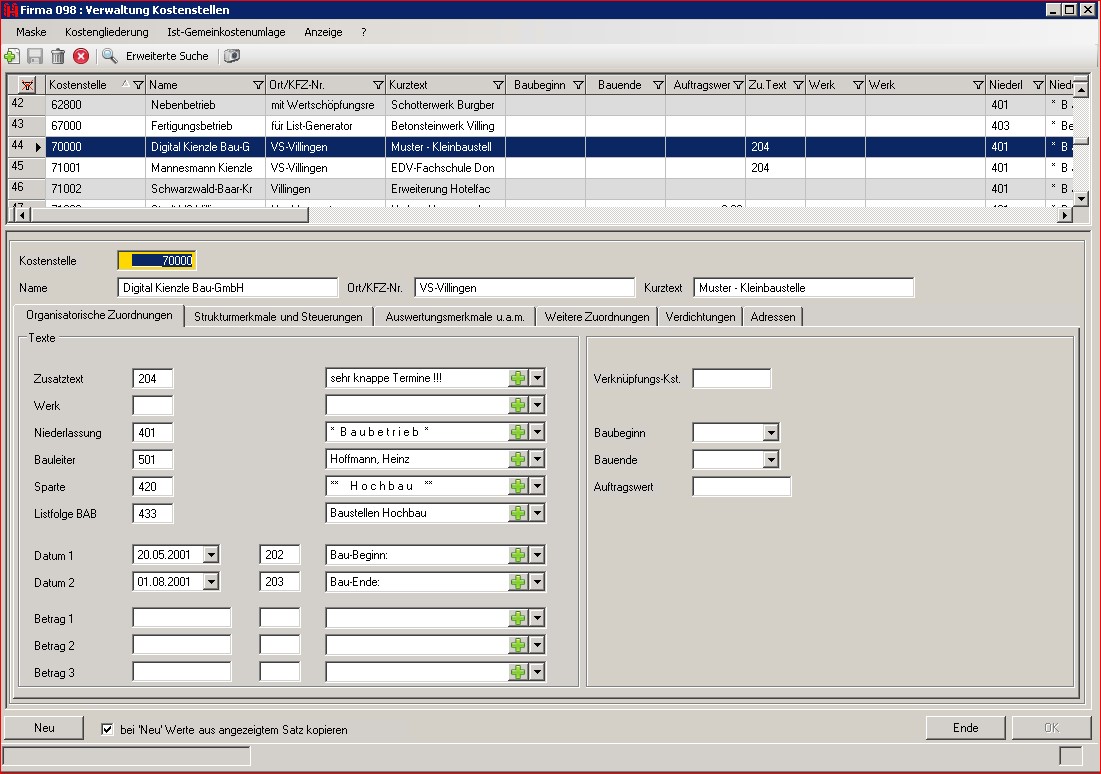Open the Baubeginn dropdown

point(770,433)
